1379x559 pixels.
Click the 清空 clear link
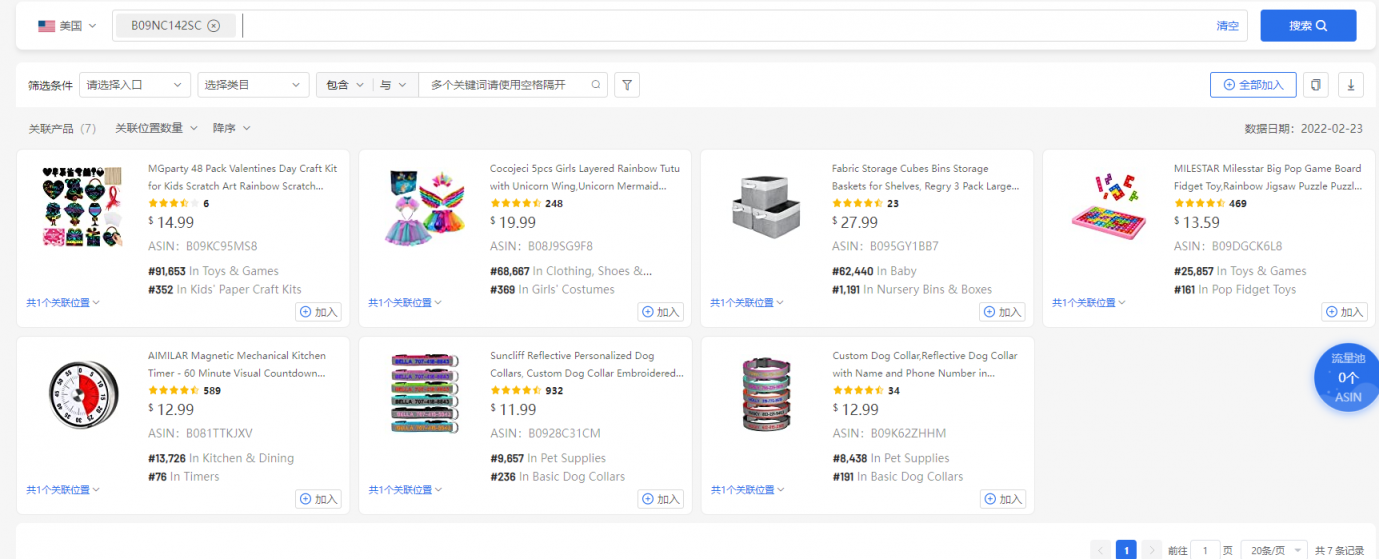tap(1227, 26)
